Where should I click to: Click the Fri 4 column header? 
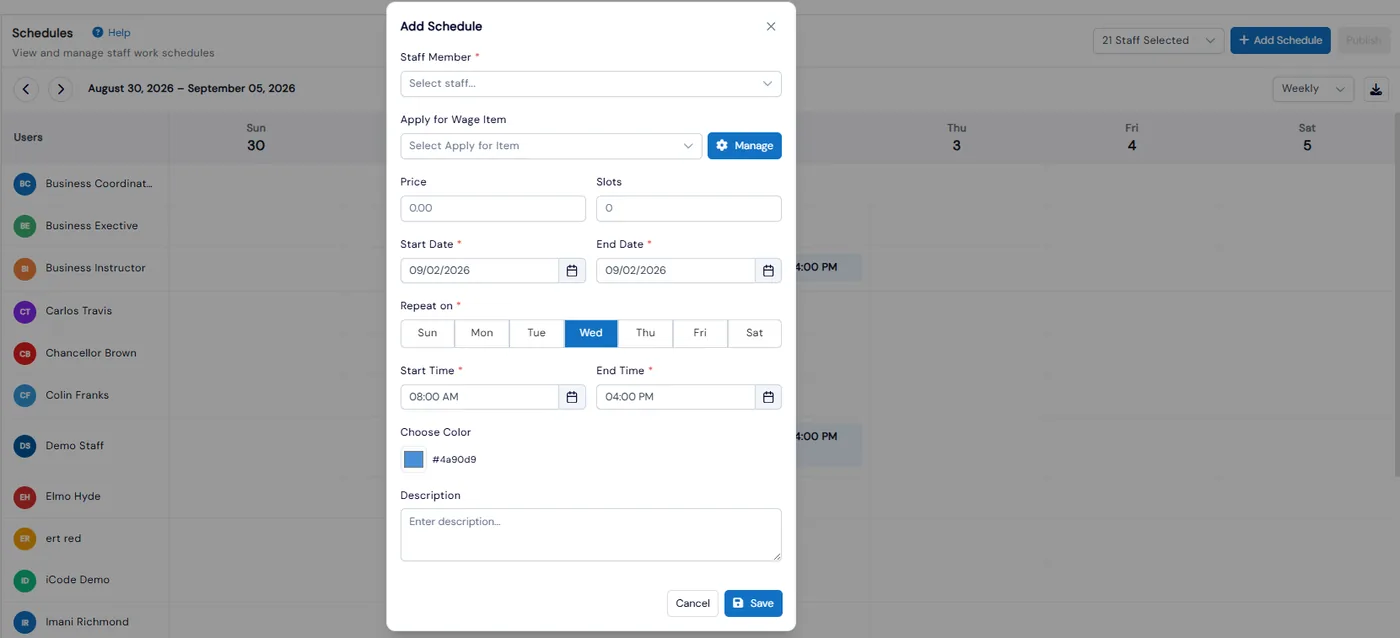1132,137
